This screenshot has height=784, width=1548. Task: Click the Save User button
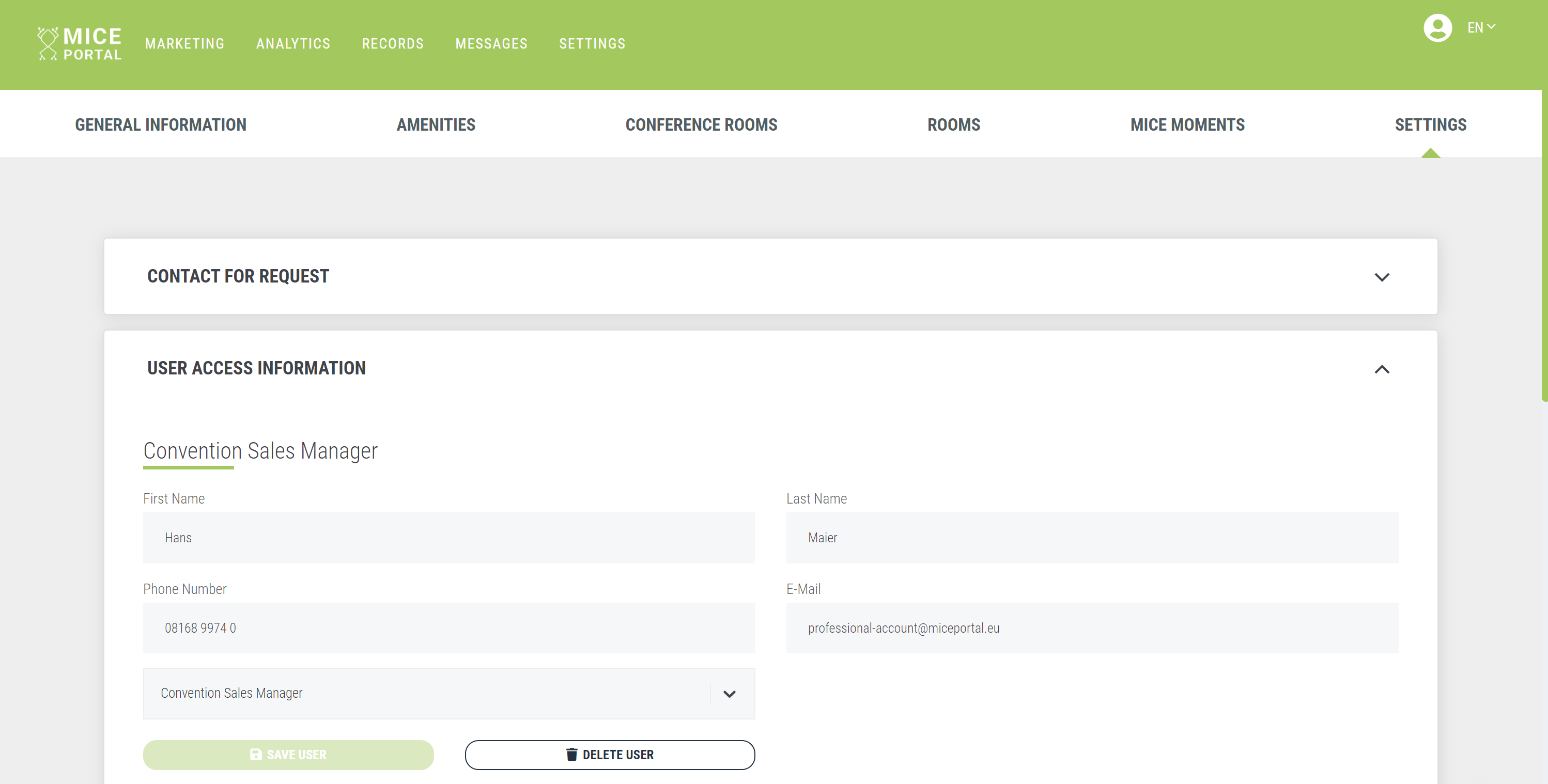288,755
